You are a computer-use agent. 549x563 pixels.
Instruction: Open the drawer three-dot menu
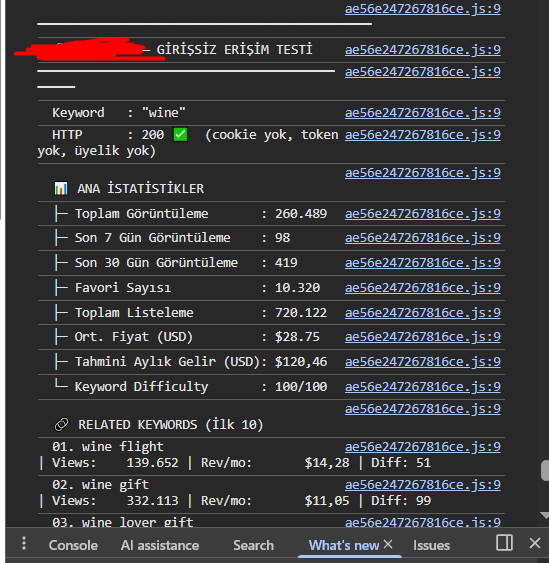coord(24,543)
